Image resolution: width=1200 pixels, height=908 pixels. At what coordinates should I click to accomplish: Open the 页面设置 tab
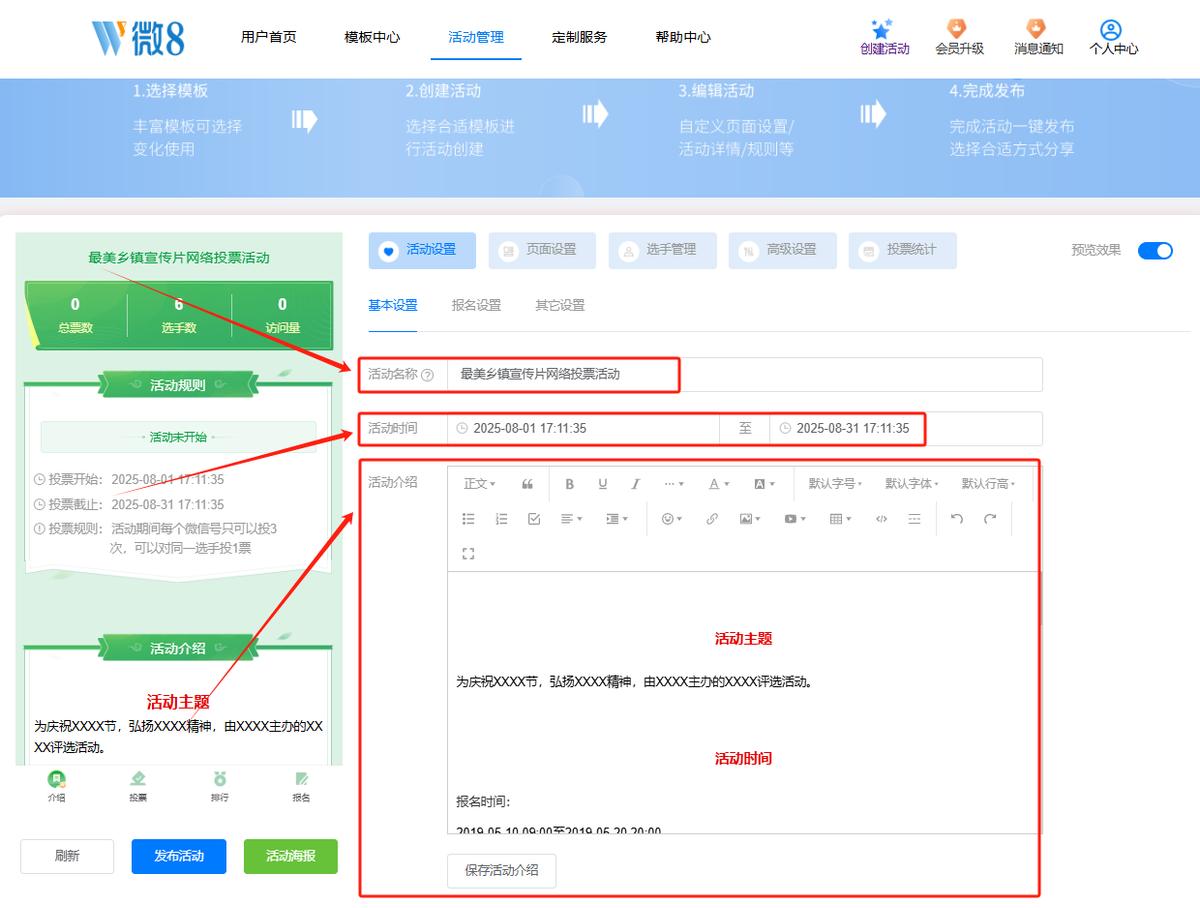coord(542,250)
